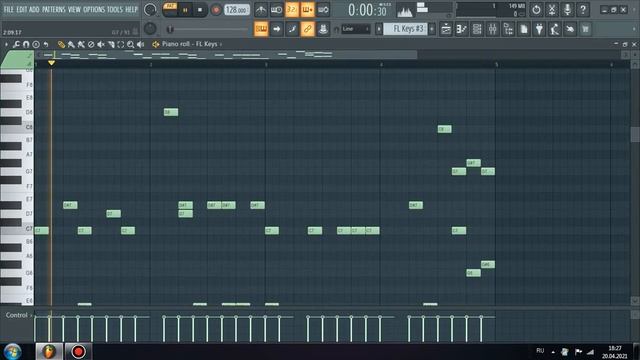This screenshot has width=640, height=360.
Task: Open the TOOLS menu
Action: tap(115, 9)
